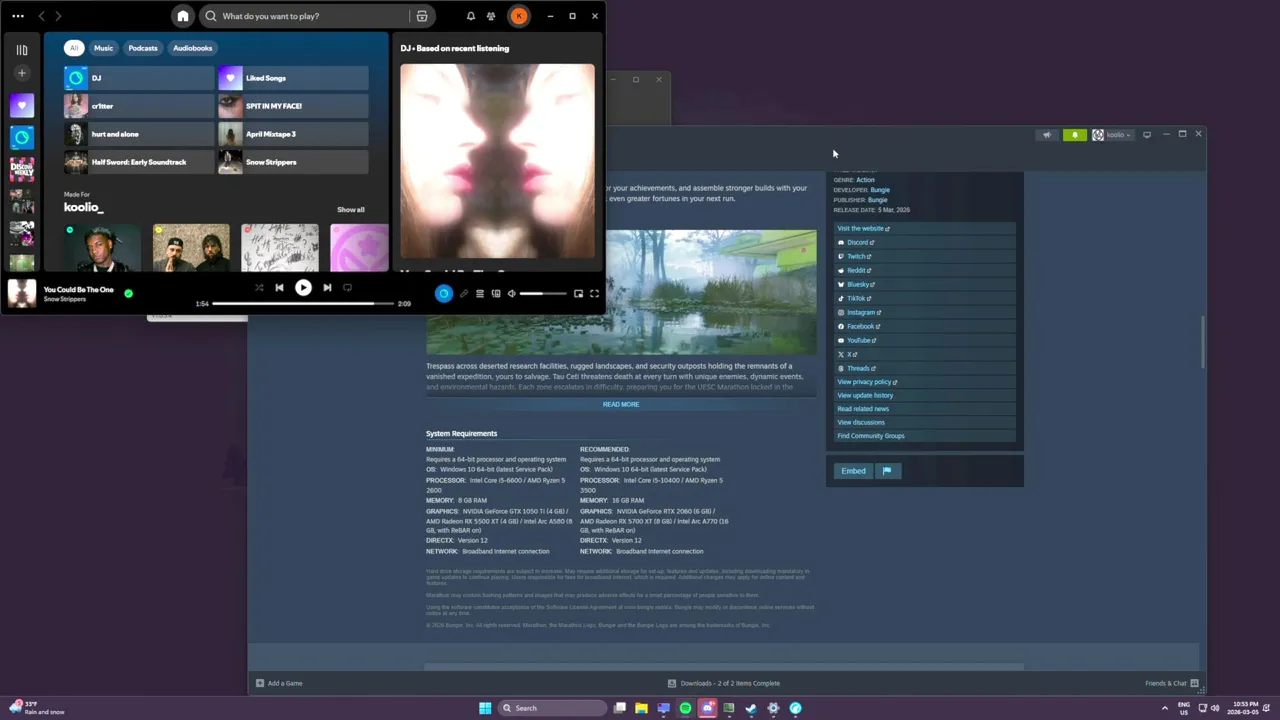Create a new playlist with plus button
Image resolution: width=1280 pixels, height=720 pixels.
tap(22, 73)
